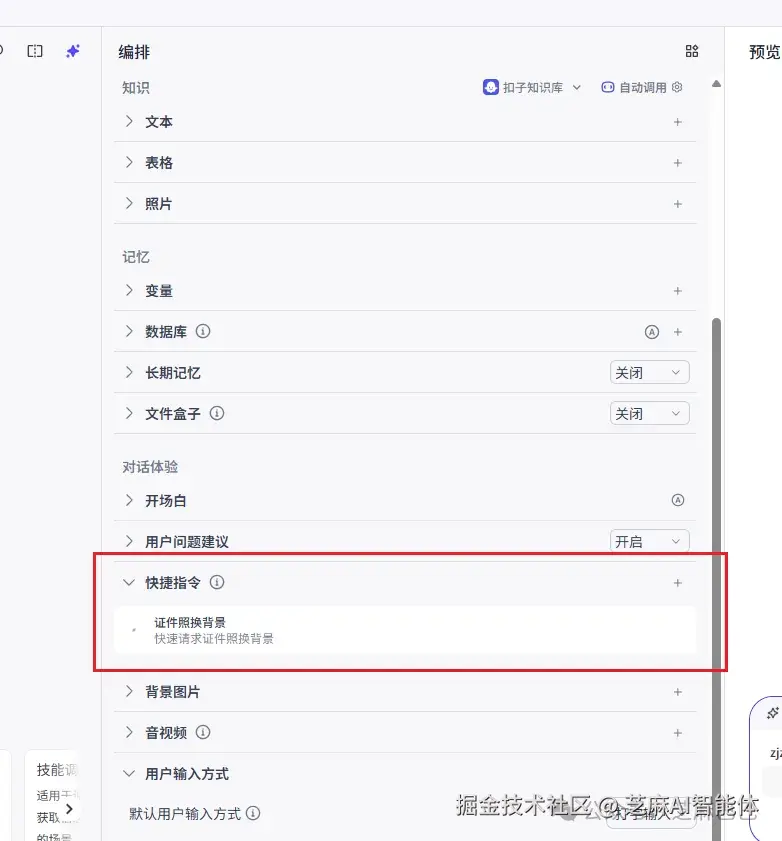Click the 知识 section label

136,87
